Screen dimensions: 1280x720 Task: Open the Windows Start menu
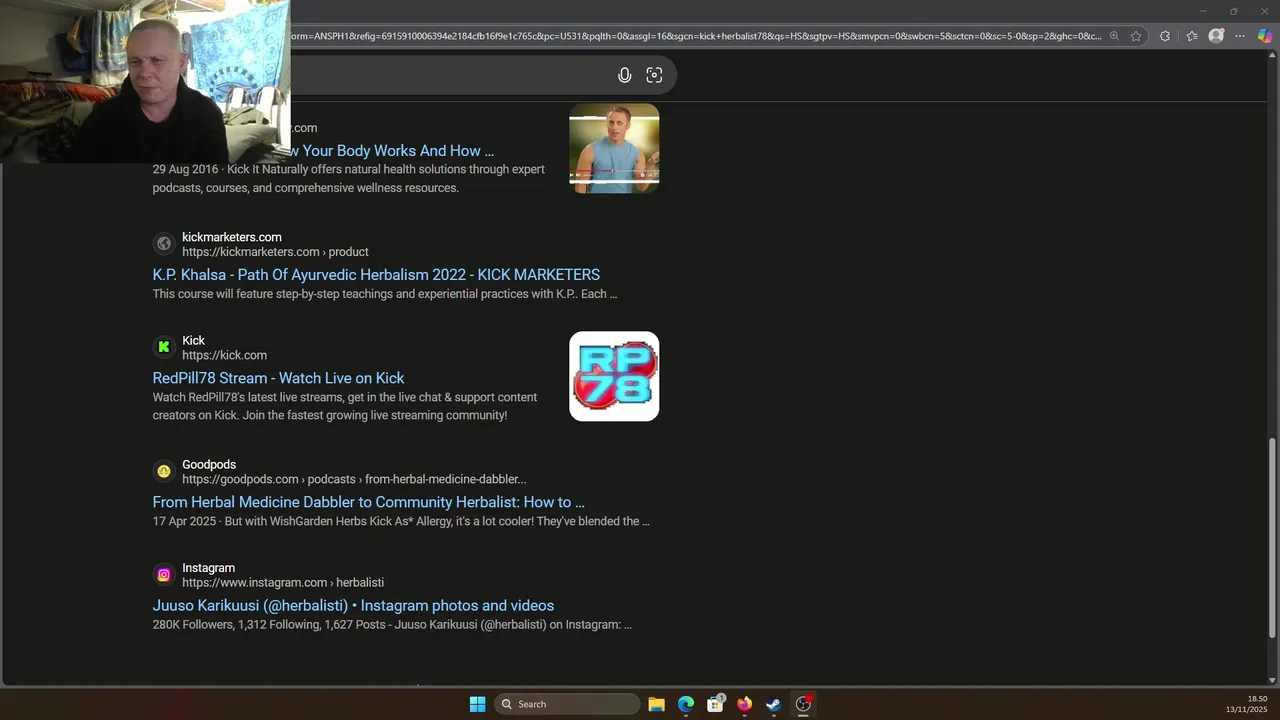pos(477,704)
